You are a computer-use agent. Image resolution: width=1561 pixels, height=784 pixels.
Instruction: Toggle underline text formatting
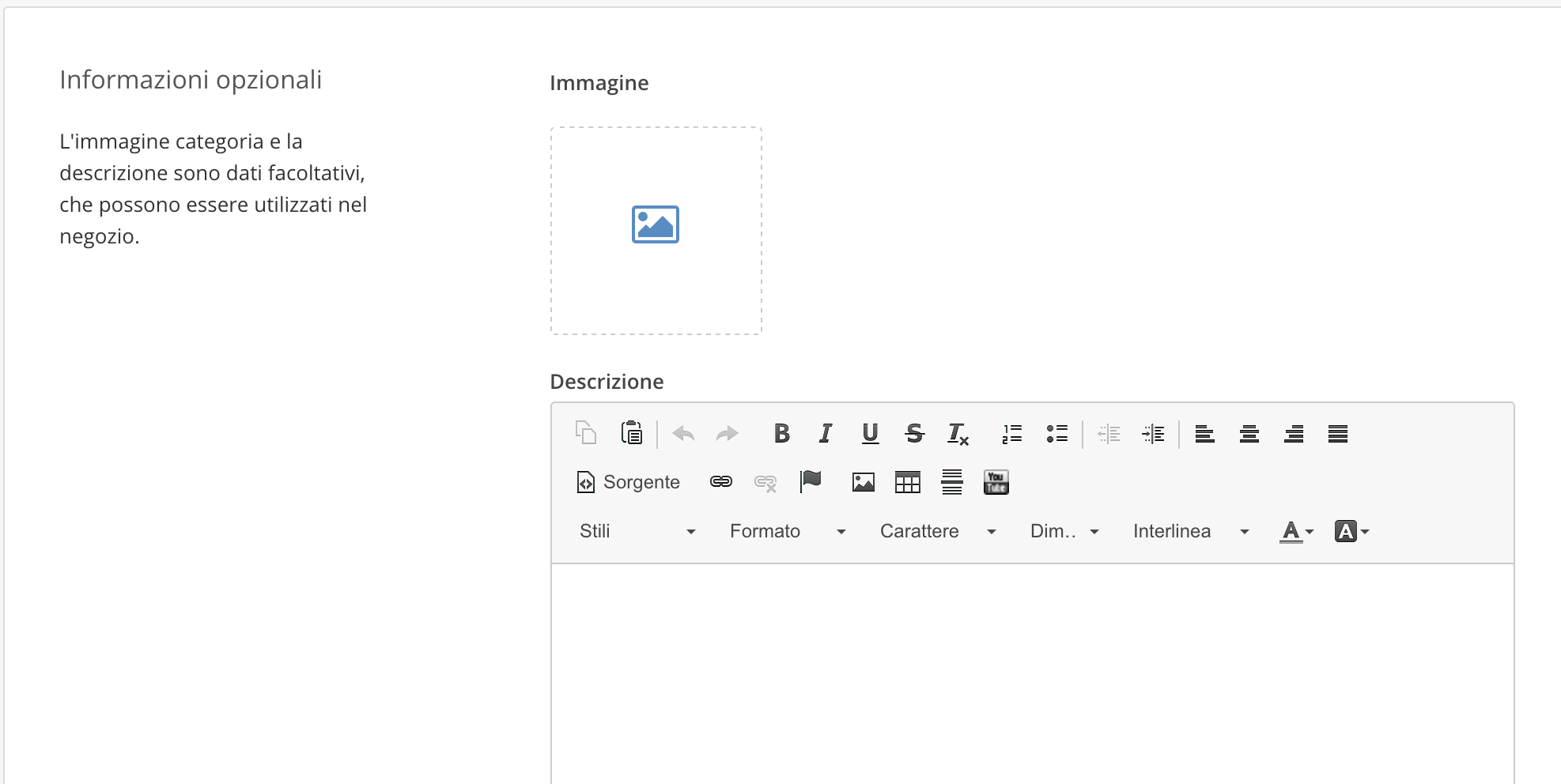[870, 433]
